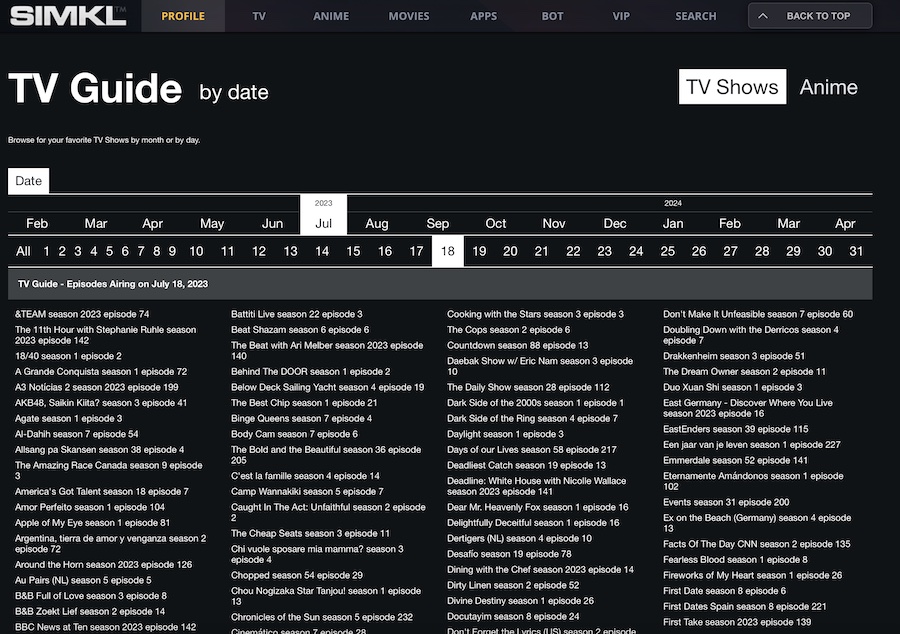
Task: Open America's Got Talent season 18 episode 7
Action: [x=102, y=491]
